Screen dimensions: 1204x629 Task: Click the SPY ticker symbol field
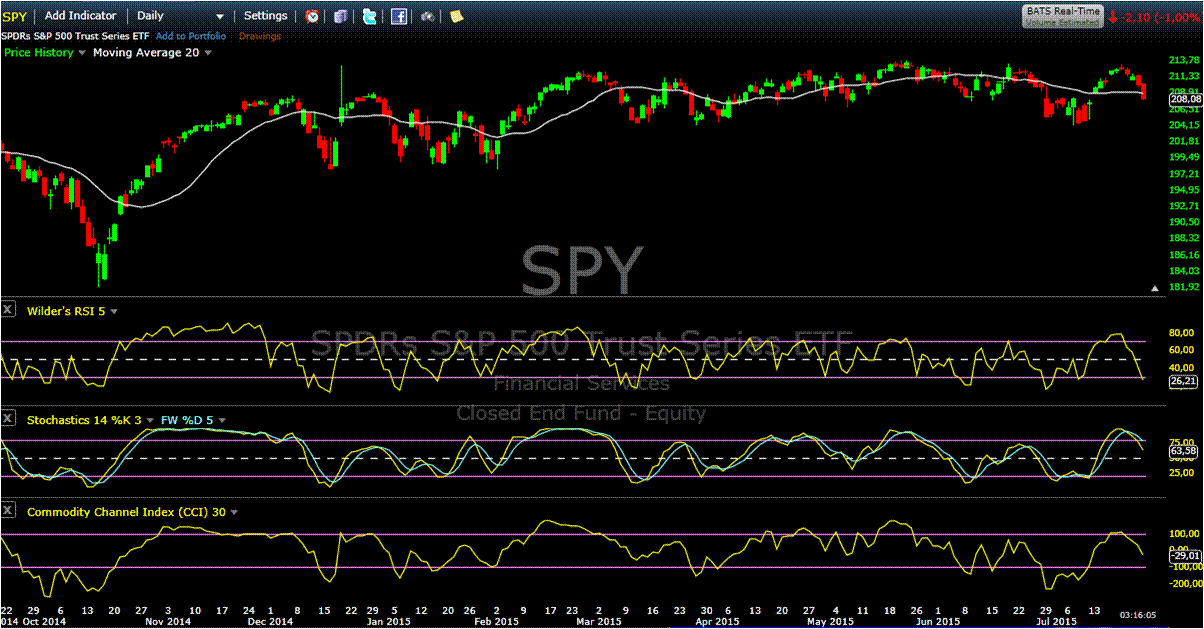tap(14, 16)
